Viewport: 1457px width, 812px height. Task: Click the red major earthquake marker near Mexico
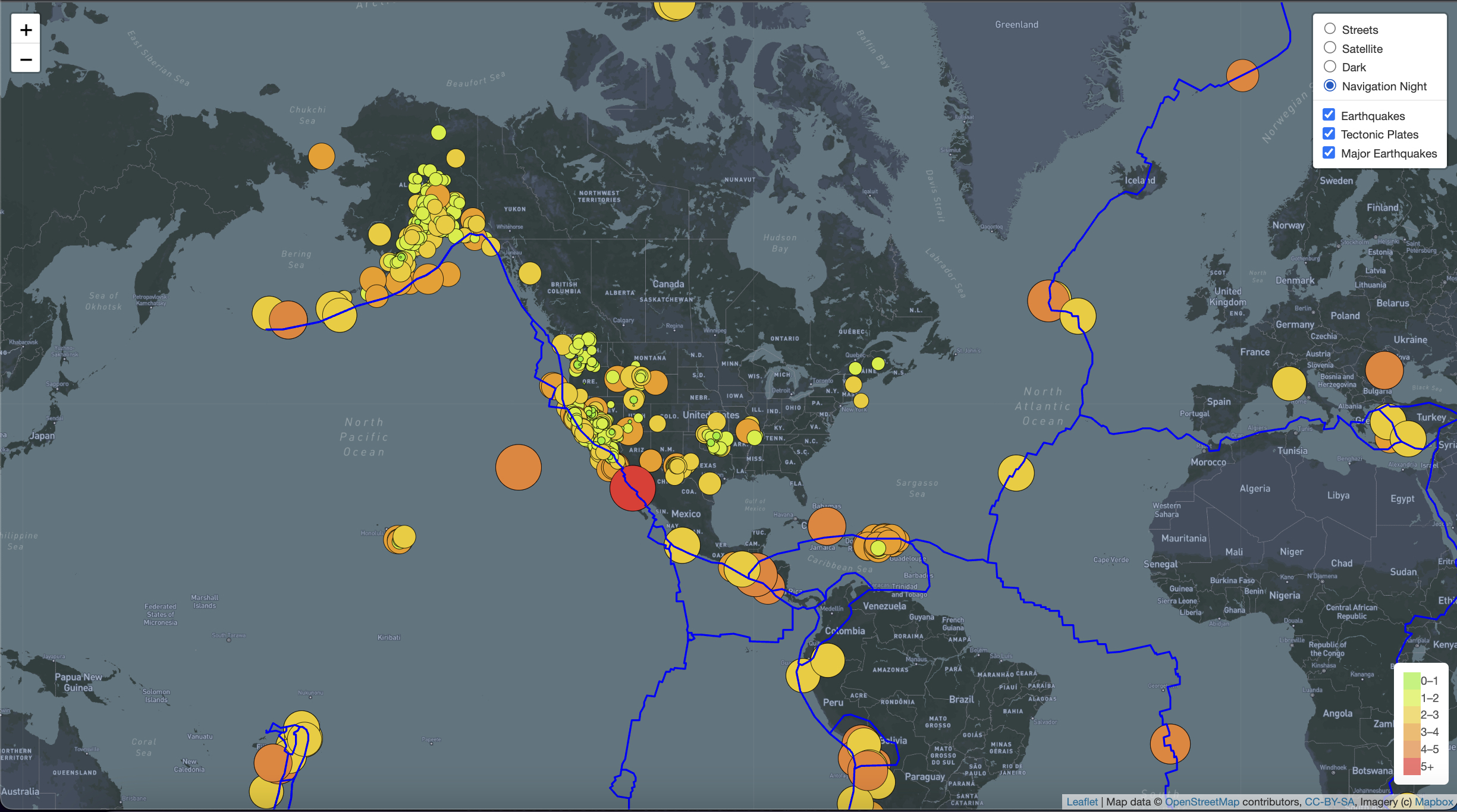point(632,487)
